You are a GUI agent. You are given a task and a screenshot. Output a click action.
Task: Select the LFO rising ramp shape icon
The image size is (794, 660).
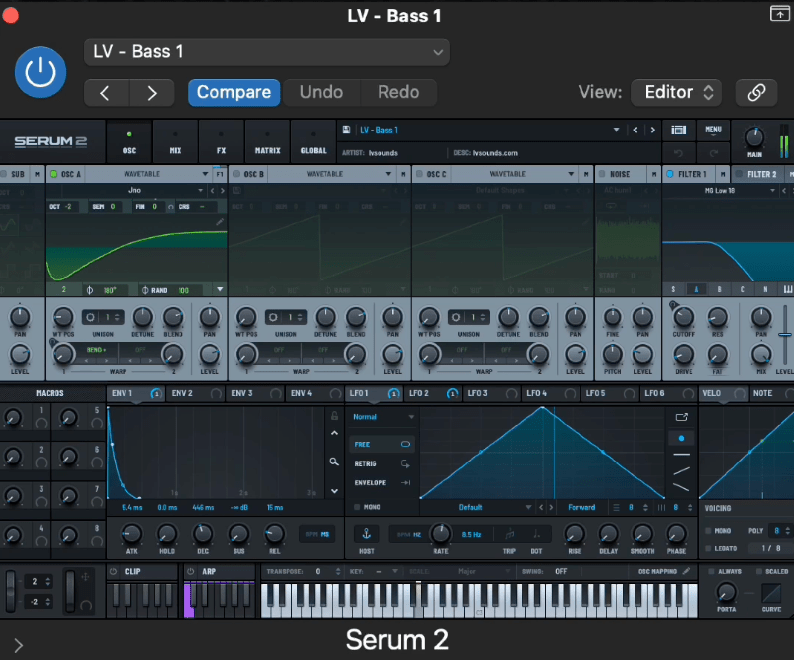point(682,471)
